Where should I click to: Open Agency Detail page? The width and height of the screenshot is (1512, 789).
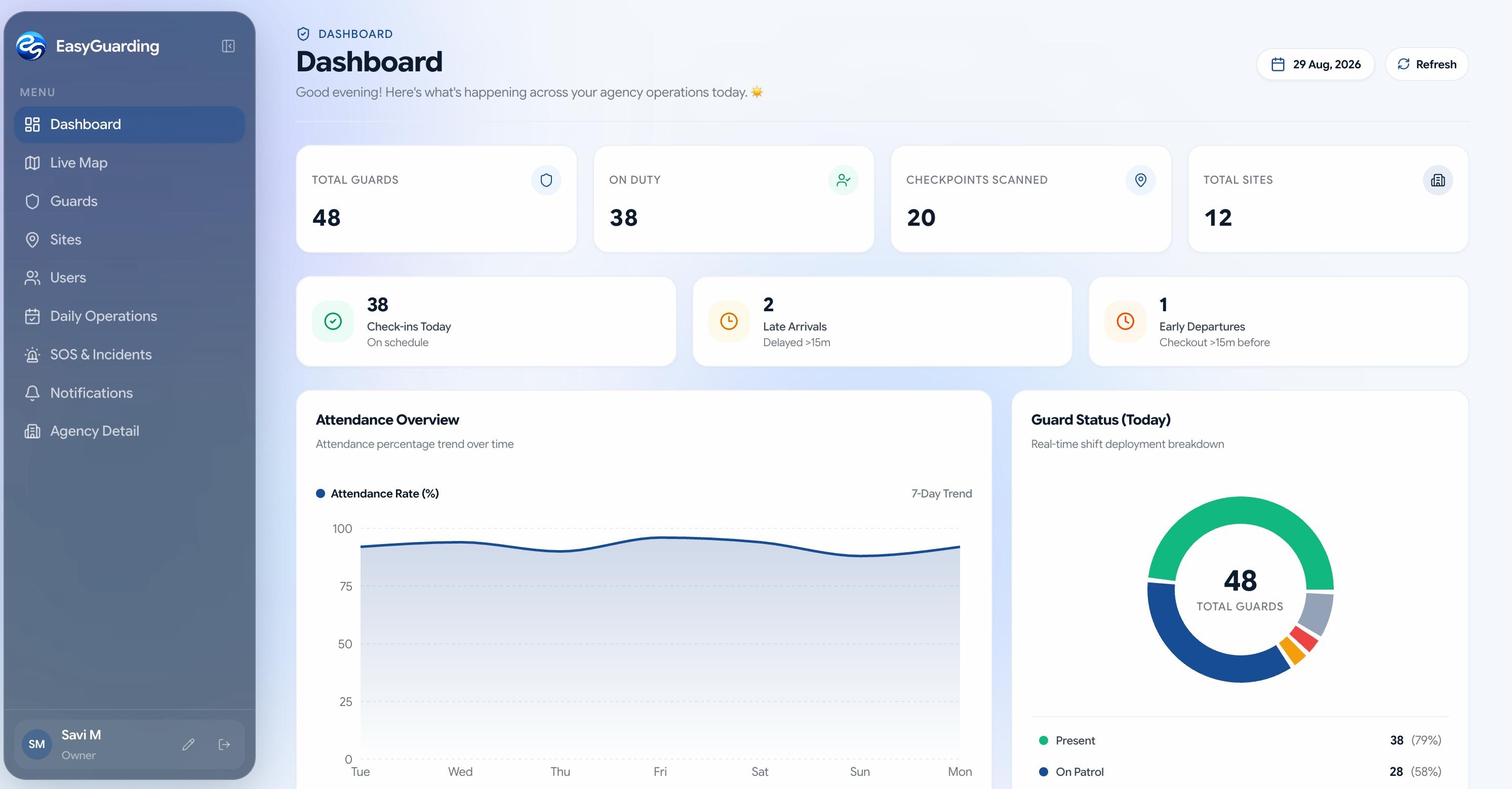click(x=129, y=431)
